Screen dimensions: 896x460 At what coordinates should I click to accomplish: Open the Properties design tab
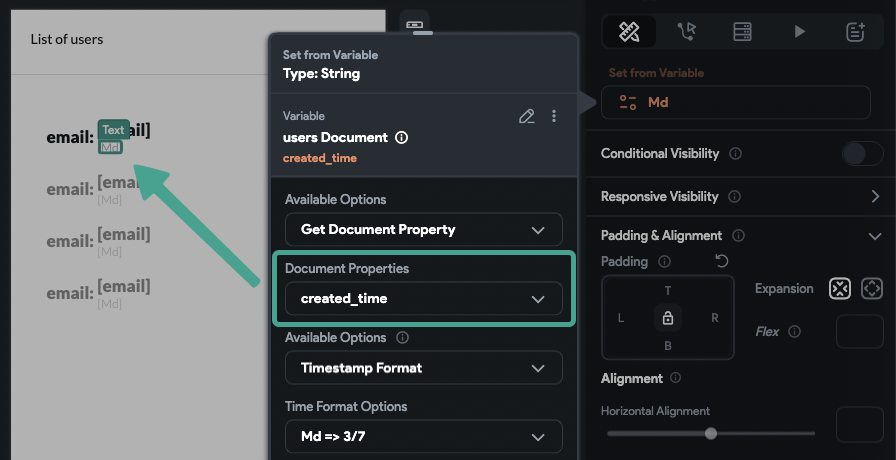pyautogui.click(x=629, y=31)
